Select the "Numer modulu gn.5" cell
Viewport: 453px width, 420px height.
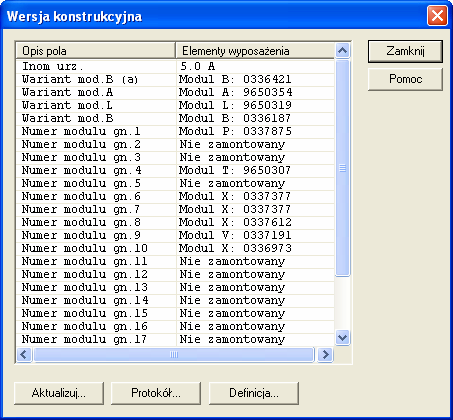click(x=96, y=183)
